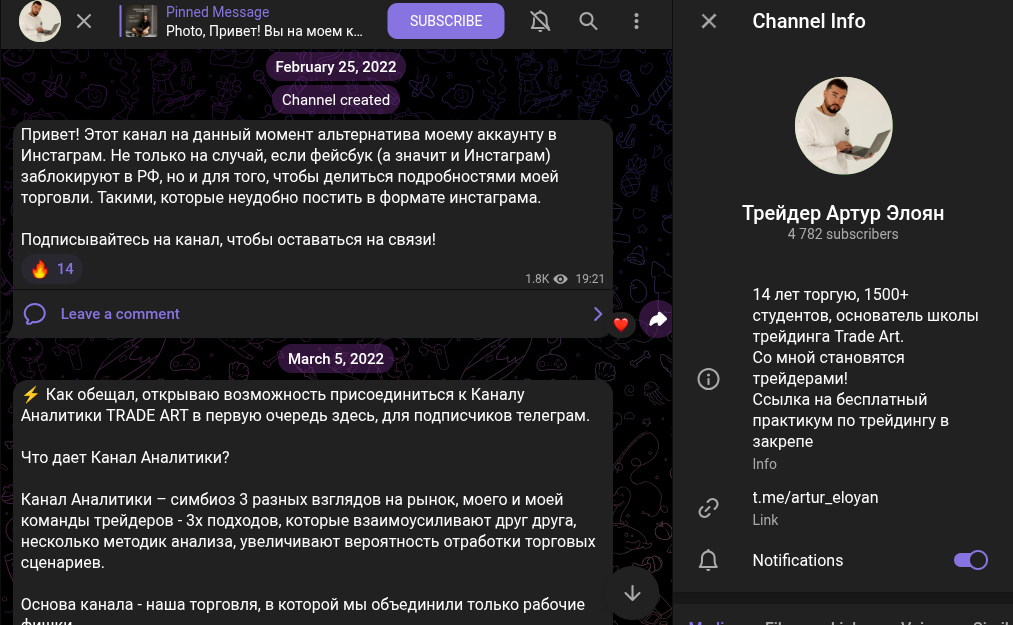1013x625 pixels.
Task: Click the link chain icon
Action: point(708,508)
